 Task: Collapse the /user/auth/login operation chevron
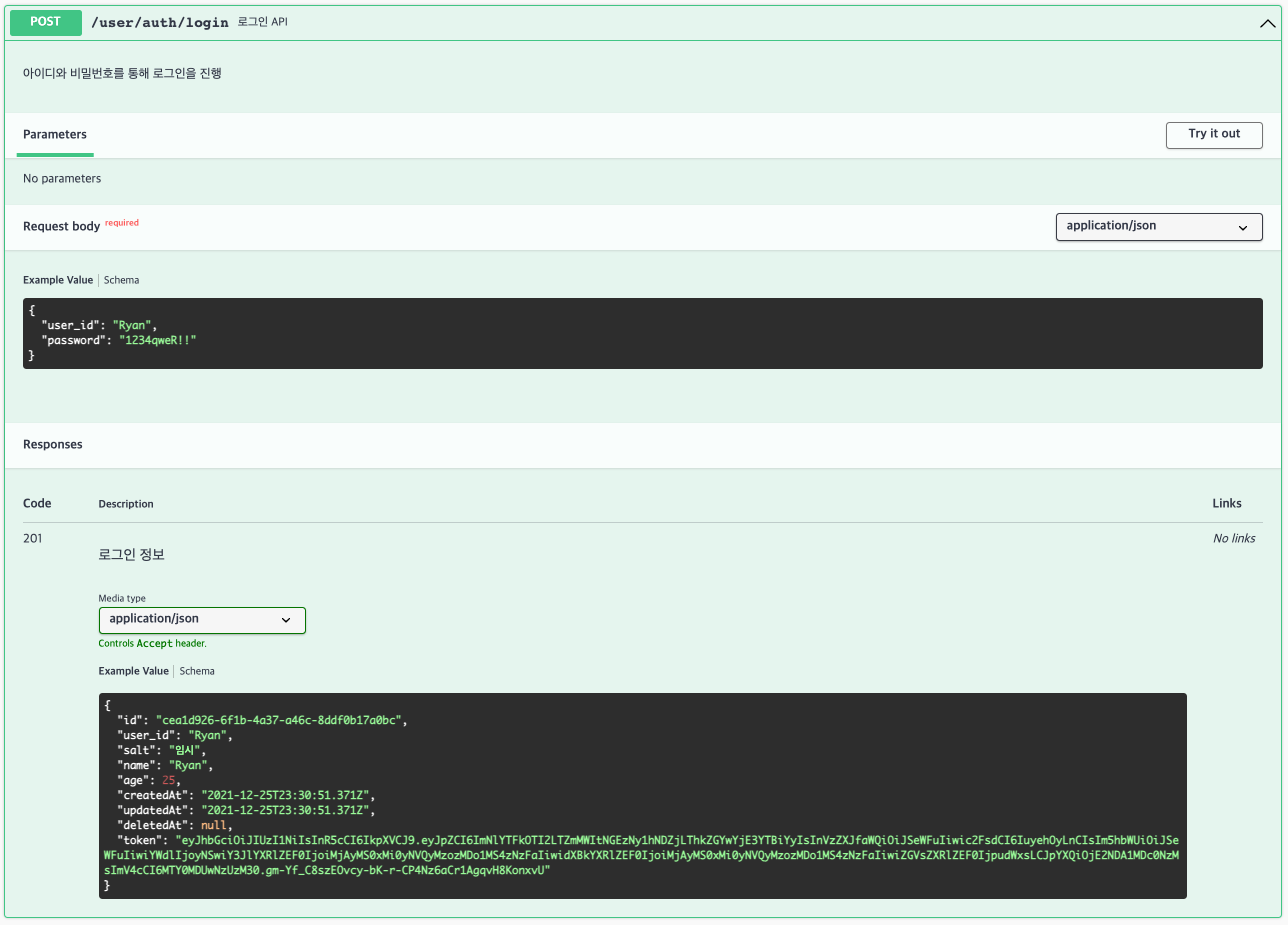click(1267, 23)
